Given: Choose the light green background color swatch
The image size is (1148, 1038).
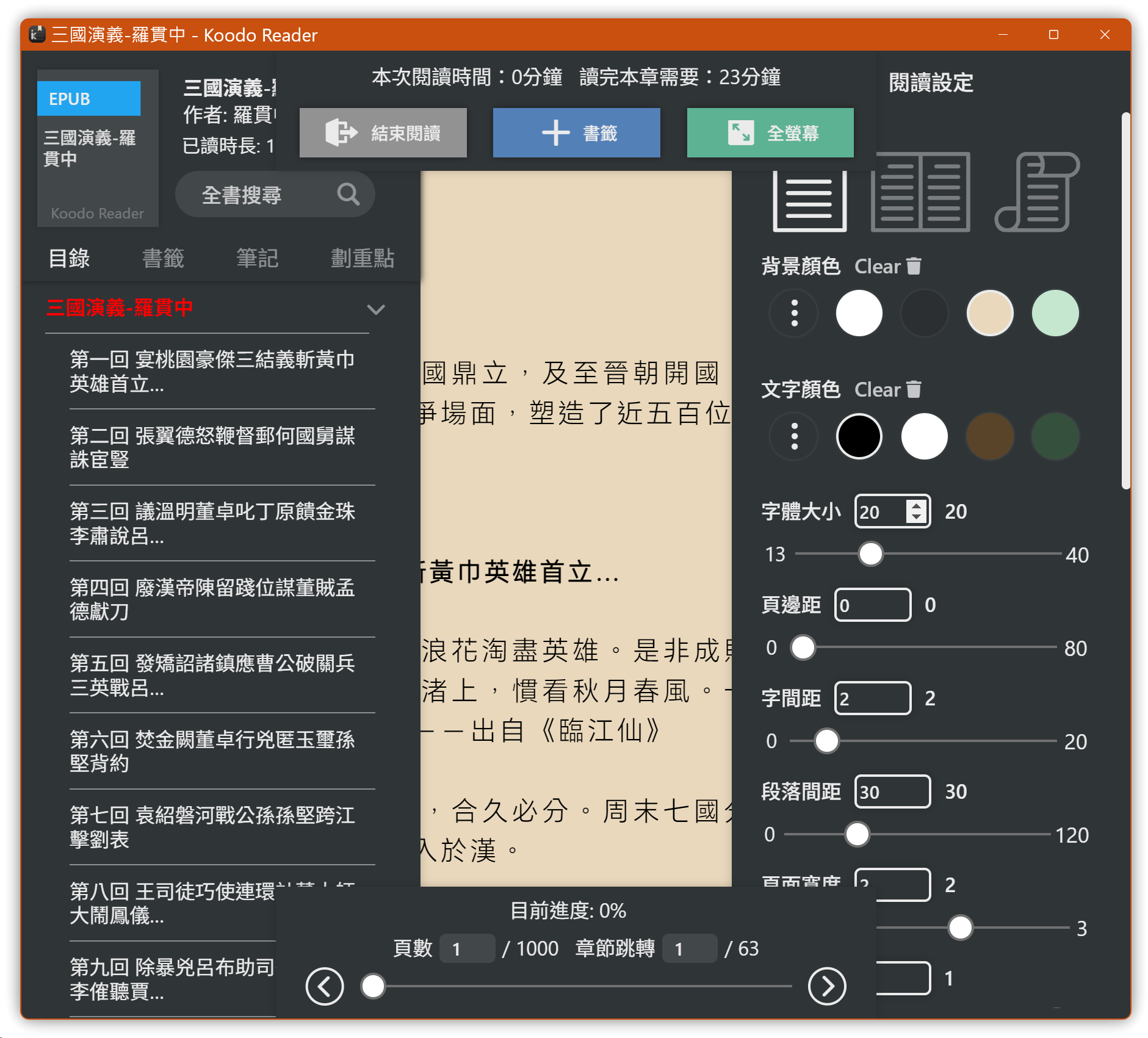Looking at the screenshot, I should [1055, 313].
